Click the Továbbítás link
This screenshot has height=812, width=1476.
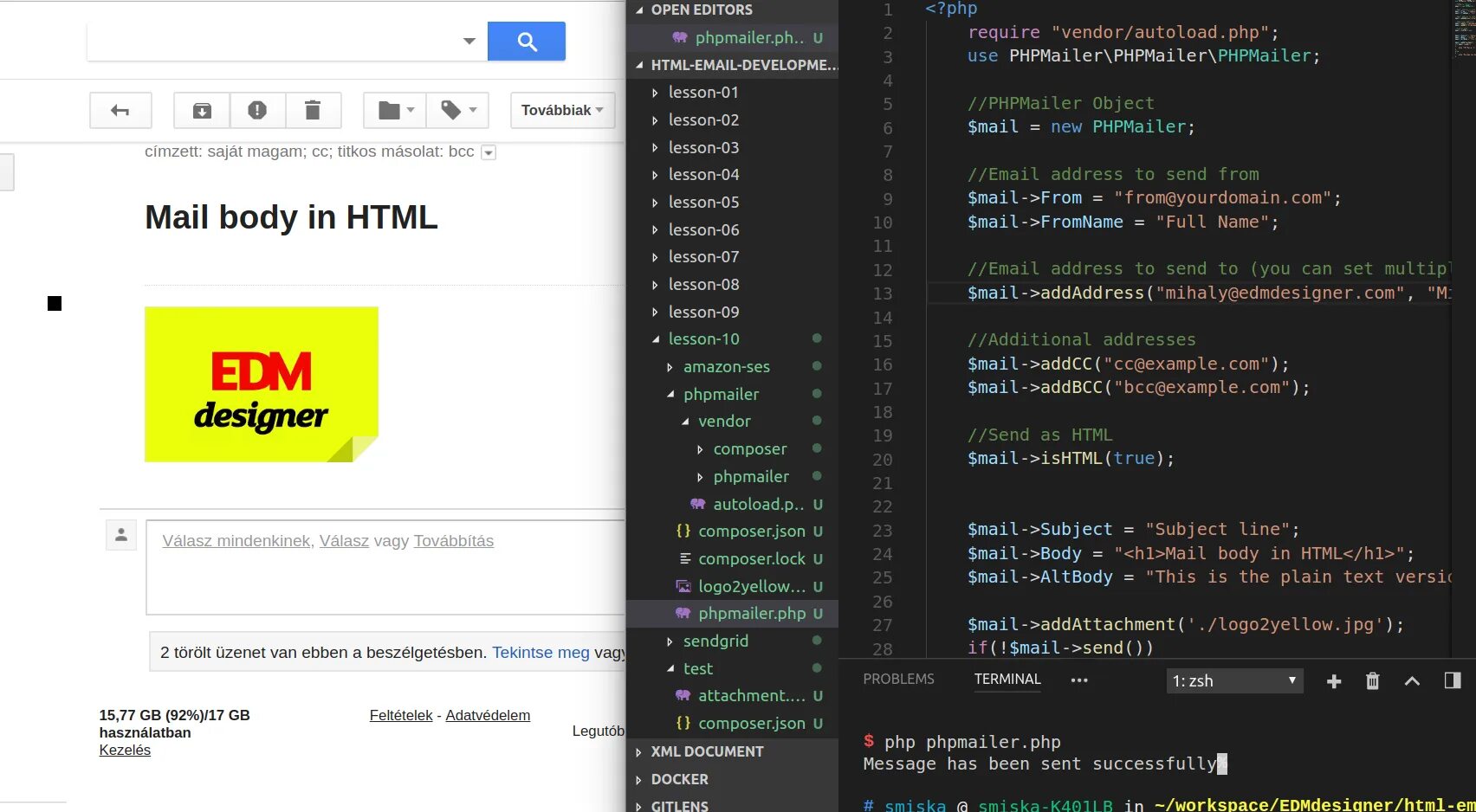click(454, 541)
